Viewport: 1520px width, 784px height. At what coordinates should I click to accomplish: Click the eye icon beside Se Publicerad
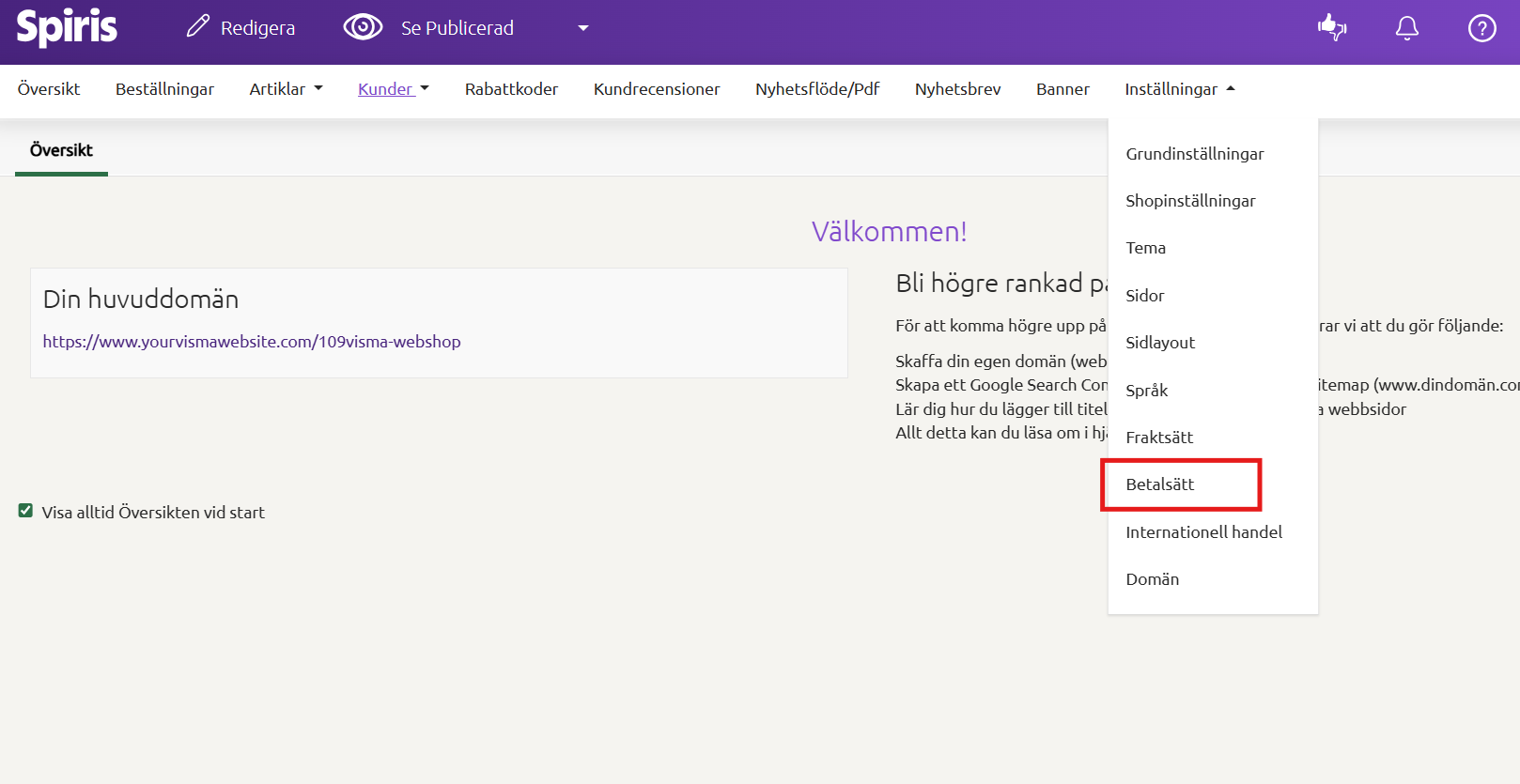click(x=363, y=27)
